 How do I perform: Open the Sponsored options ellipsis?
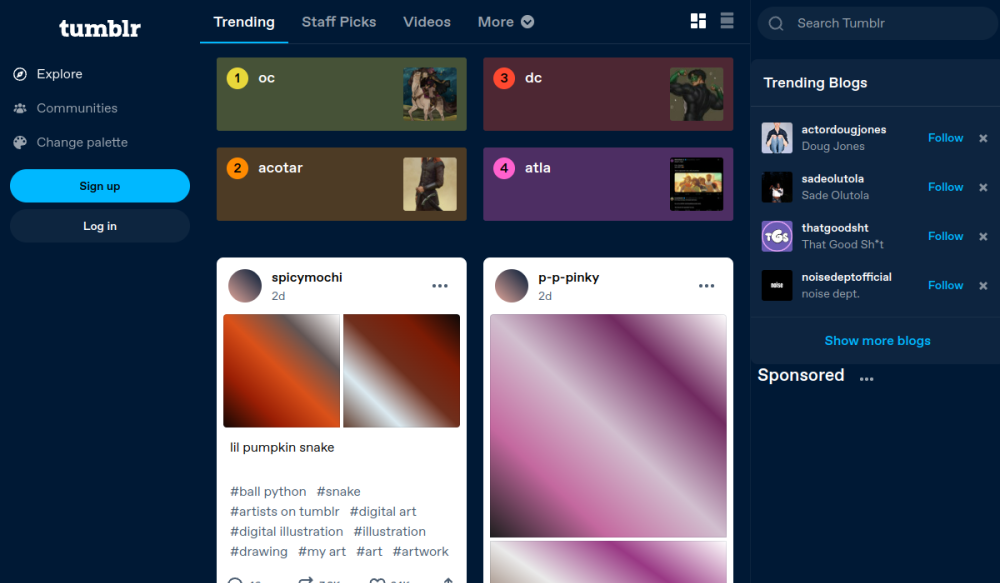pos(866,378)
